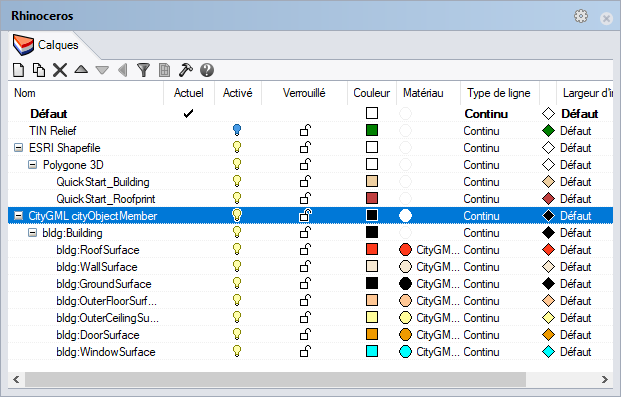Viewport: 621px width, 397px height.
Task: Change red color swatch of bldg:RoofSurface
Action: point(372,249)
